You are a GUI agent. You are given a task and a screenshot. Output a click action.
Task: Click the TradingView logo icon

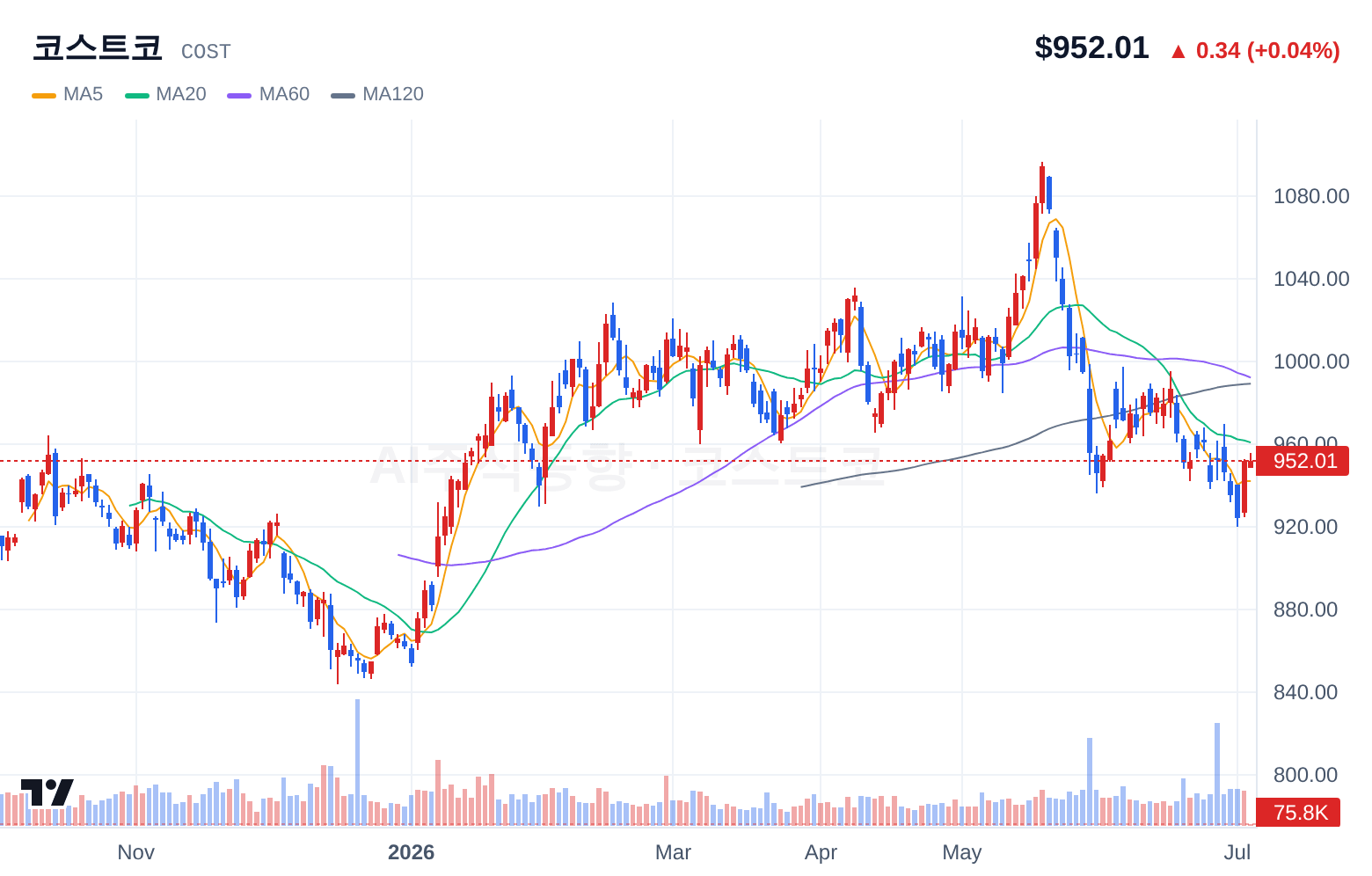pos(47,792)
